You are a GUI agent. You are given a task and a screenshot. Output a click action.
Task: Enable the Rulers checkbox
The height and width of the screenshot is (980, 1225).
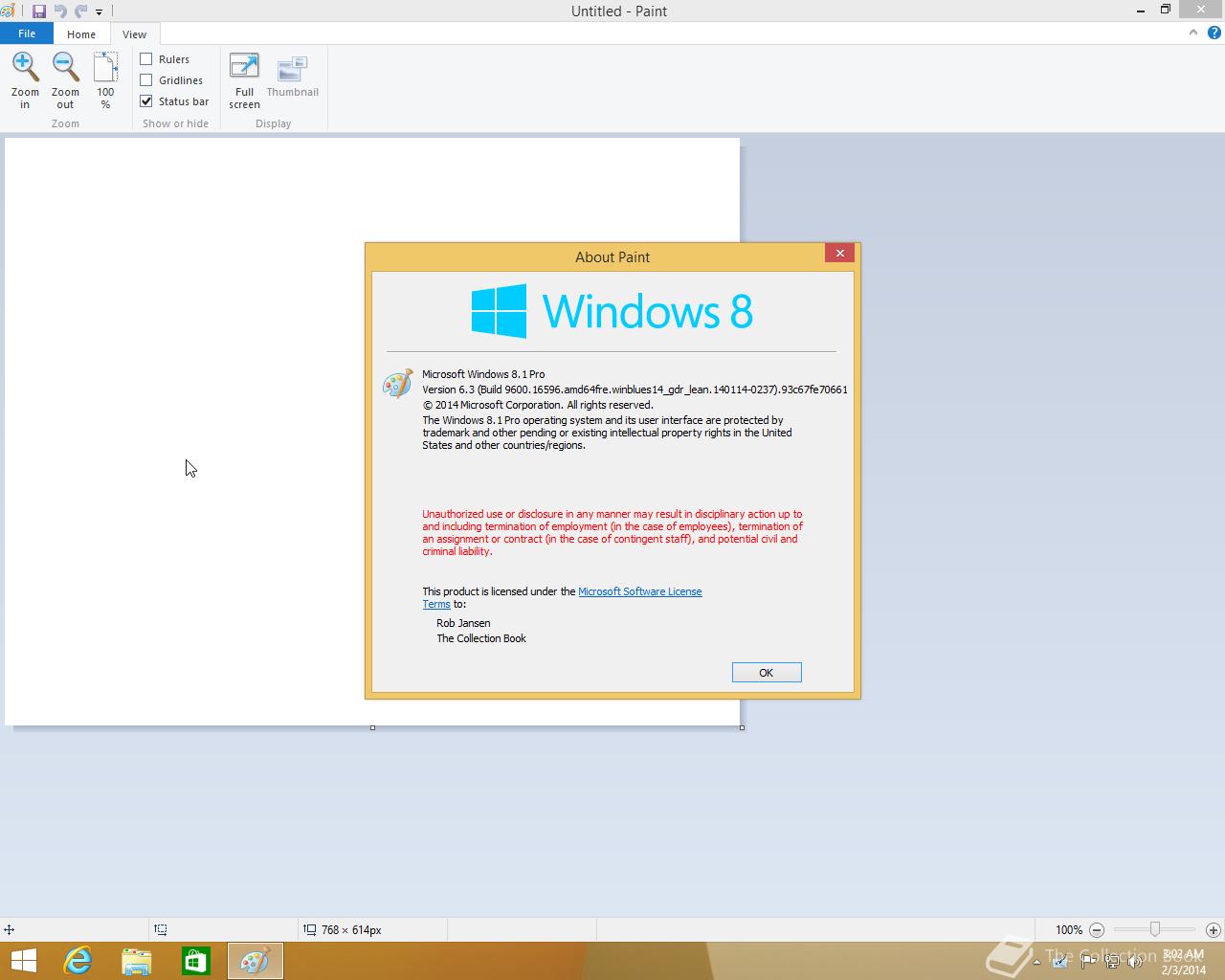tap(146, 59)
